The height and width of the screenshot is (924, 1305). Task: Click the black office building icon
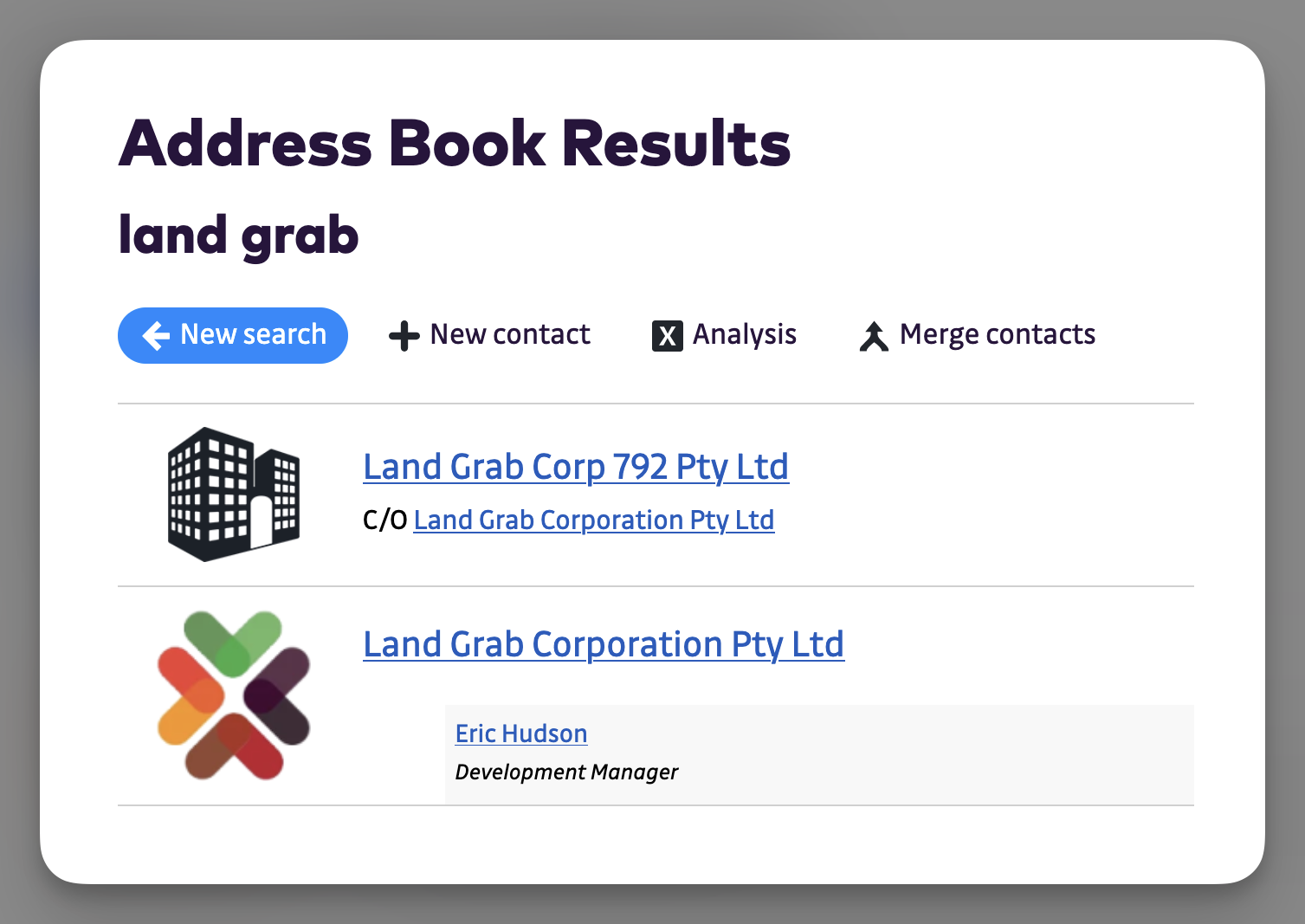233,494
